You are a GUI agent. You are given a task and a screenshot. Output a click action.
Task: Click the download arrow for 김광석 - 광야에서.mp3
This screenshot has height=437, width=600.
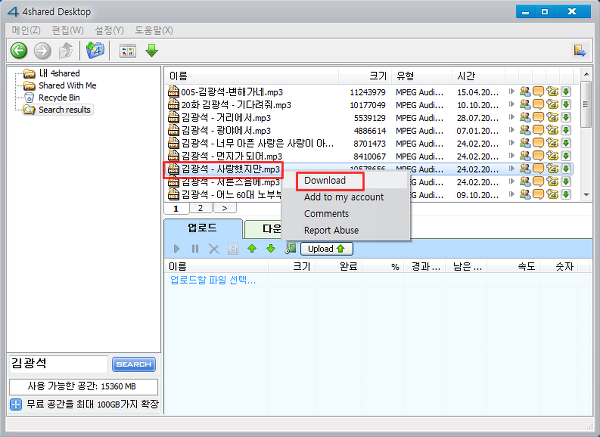pos(566,130)
